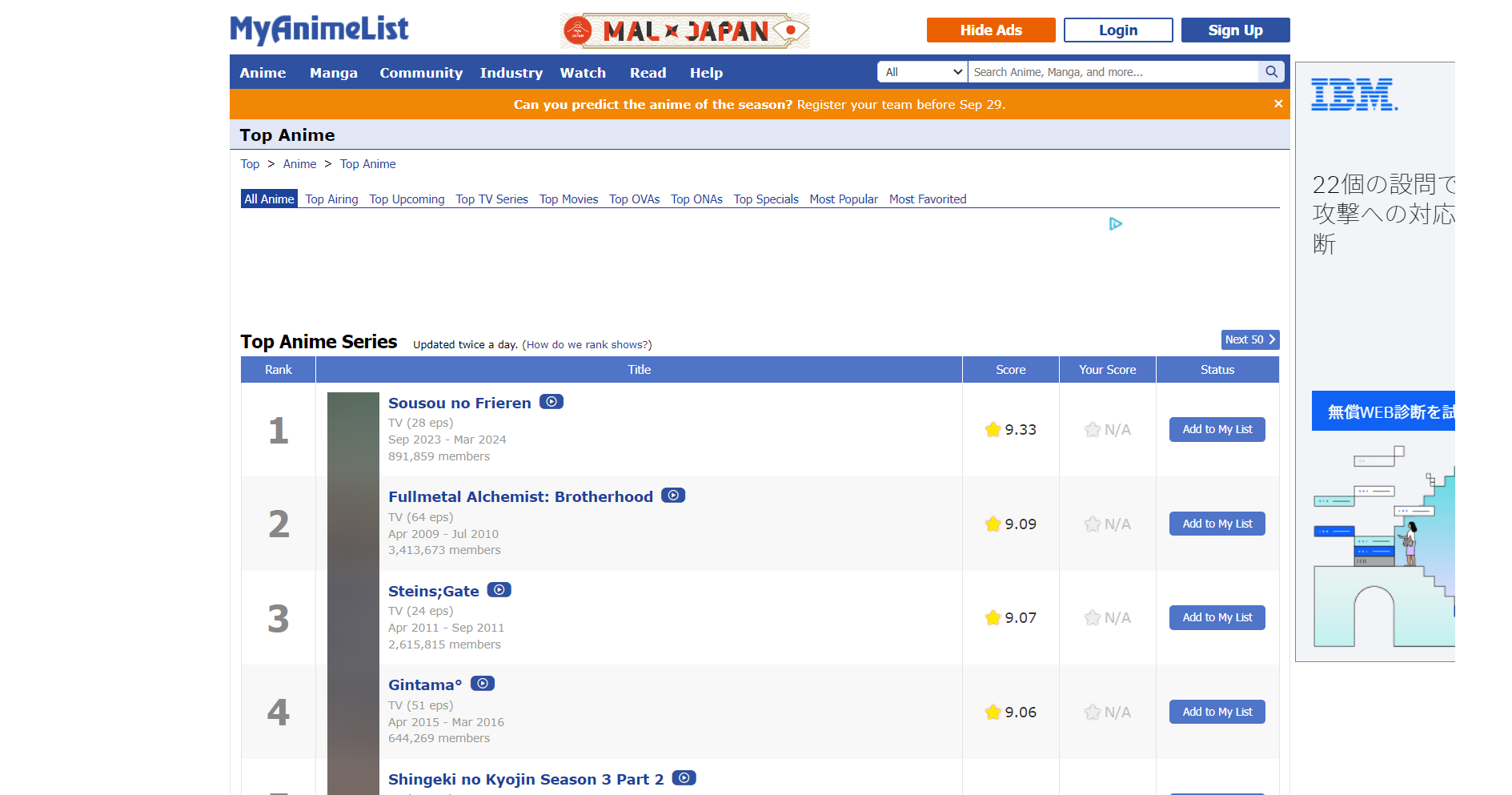
Task: Click the 9.09 score value
Action: 1021,524
